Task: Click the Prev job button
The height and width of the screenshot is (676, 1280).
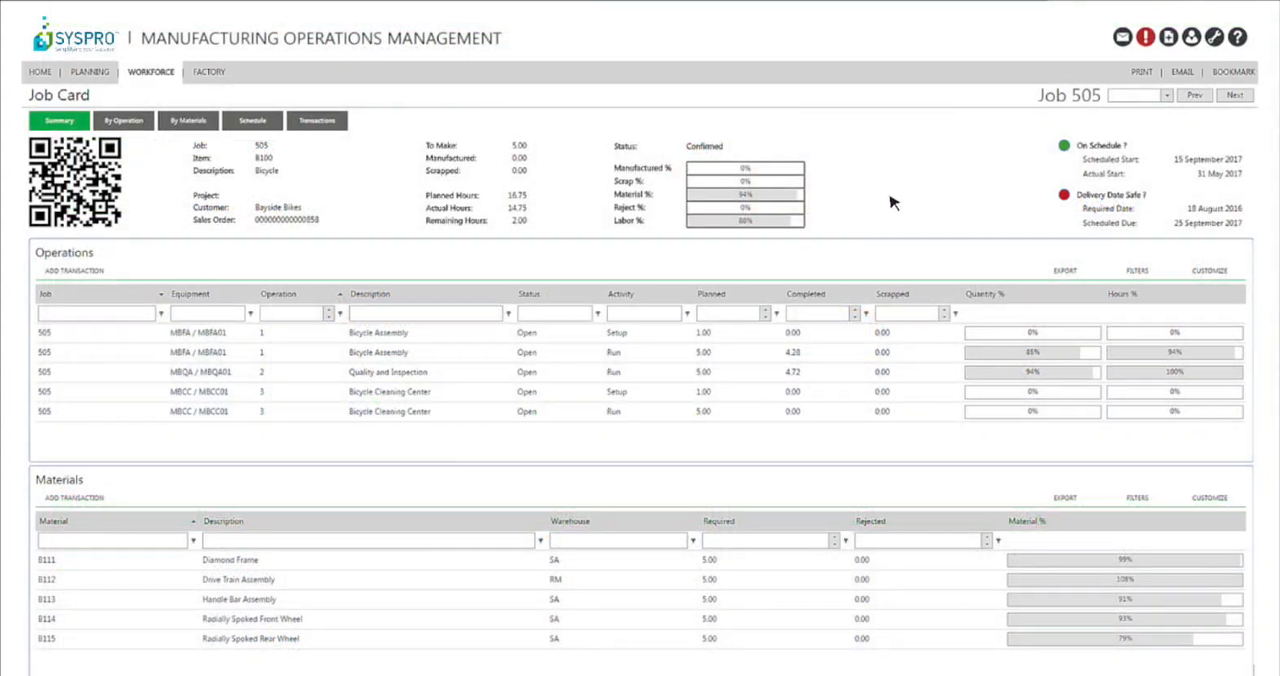Action: (x=1195, y=95)
